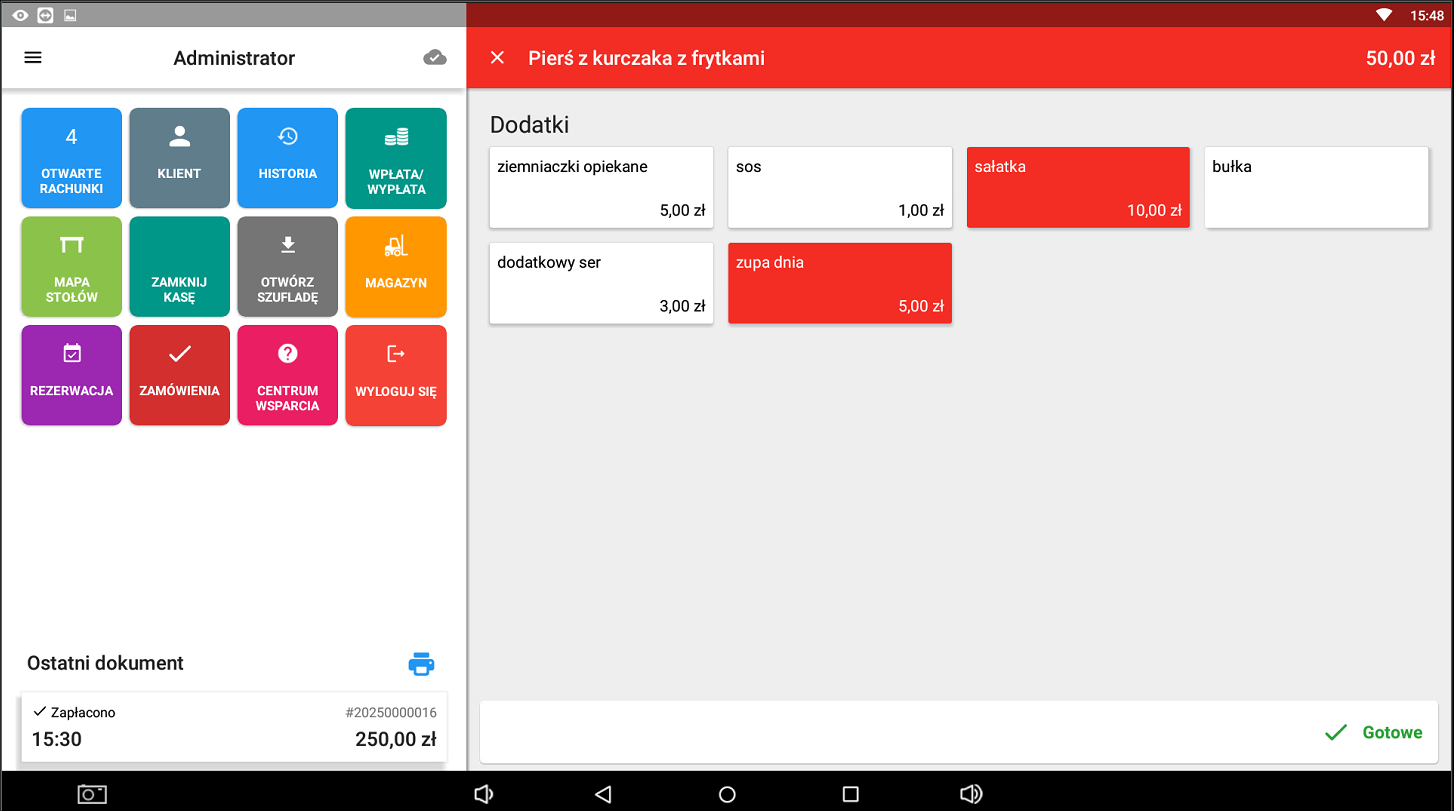This screenshot has width=1454, height=811.
Task: Open the Klient tile
Action: [x=179, y=158]
